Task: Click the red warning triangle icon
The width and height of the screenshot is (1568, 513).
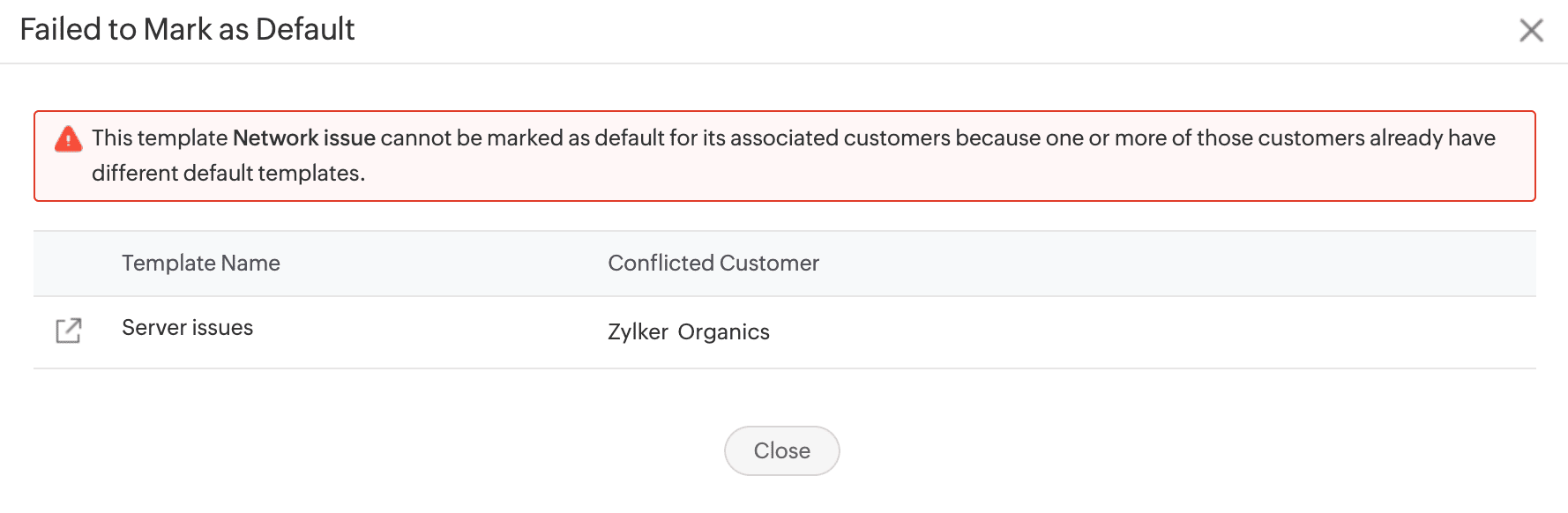Action: 68,139
